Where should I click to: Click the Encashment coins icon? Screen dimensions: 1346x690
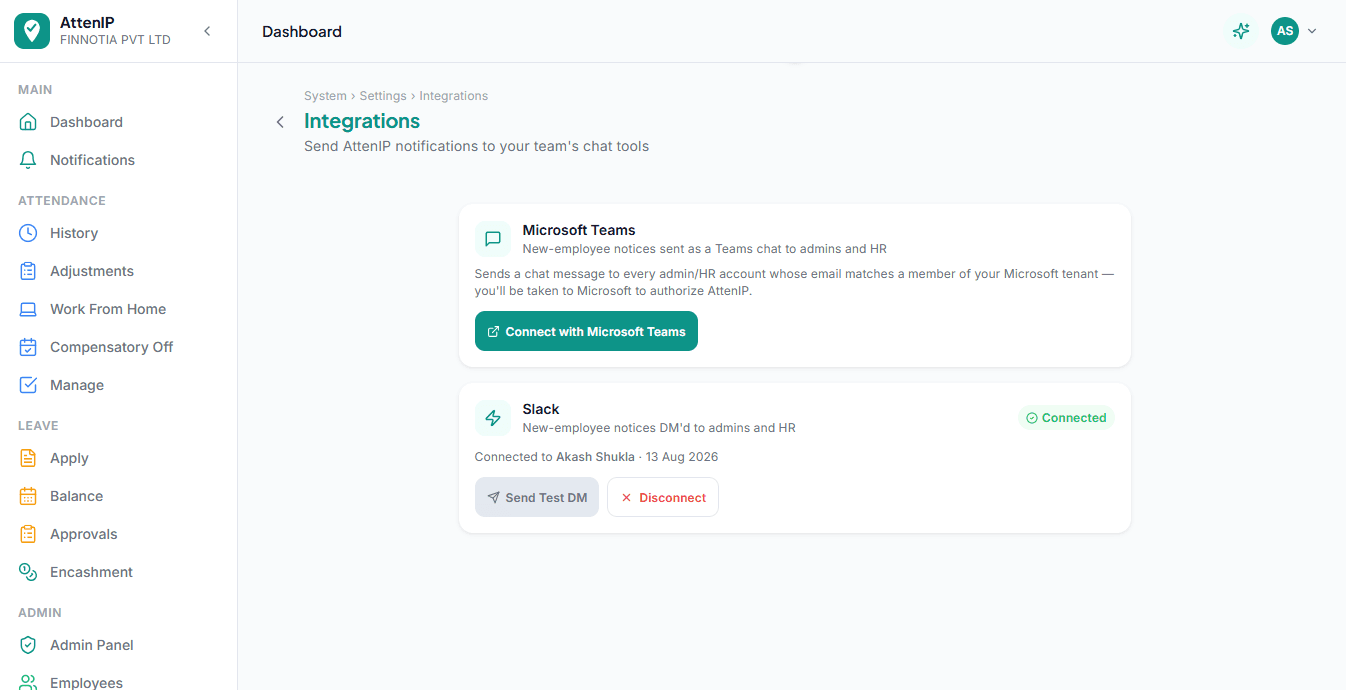point(28,572)
